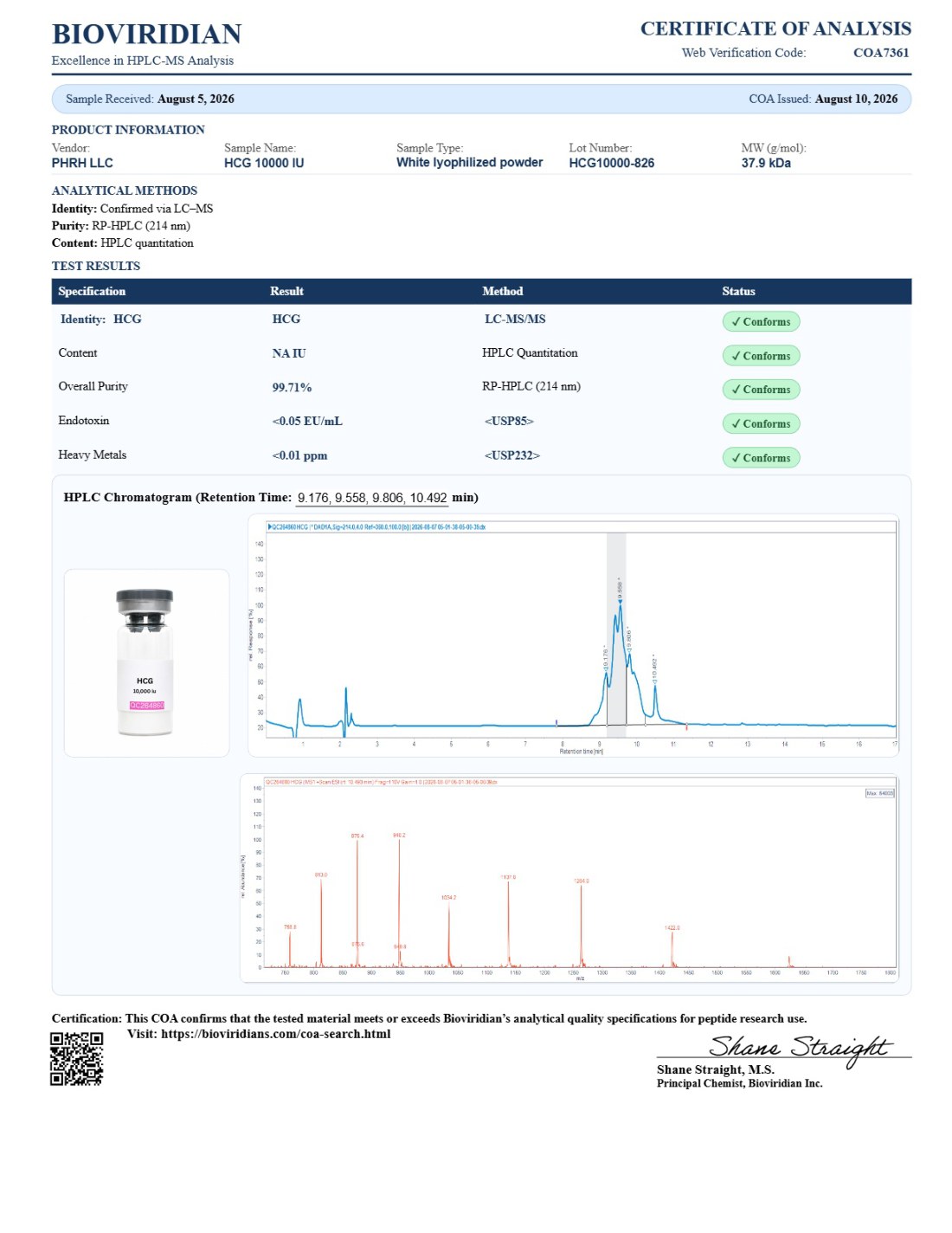Image resolution: width=952 pixels, height=1233 pixels.
Task: Click the TEST RESULTS section heading
Action: [96, 266]
